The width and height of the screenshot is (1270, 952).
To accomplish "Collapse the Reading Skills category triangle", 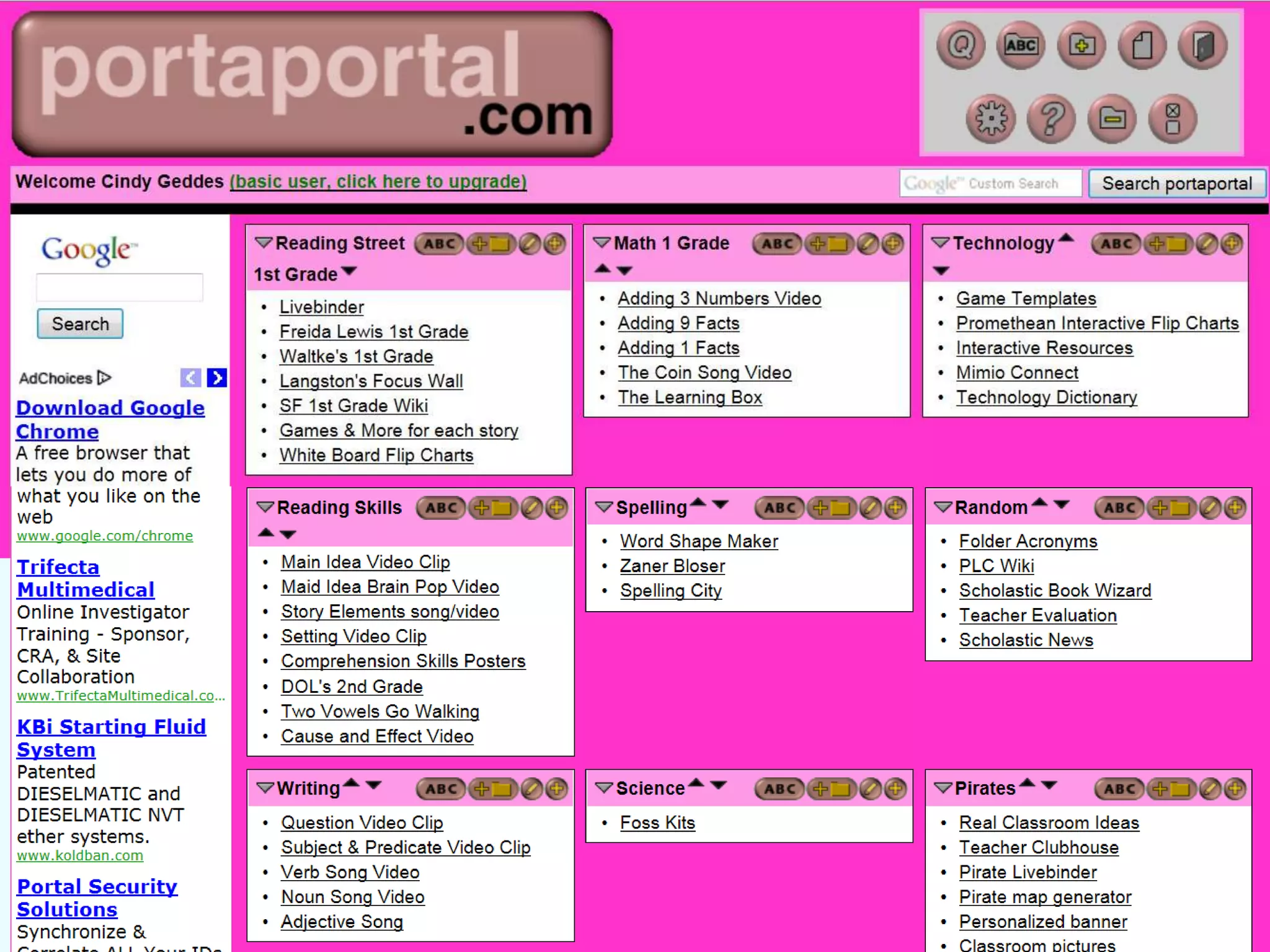I will 265,508.
